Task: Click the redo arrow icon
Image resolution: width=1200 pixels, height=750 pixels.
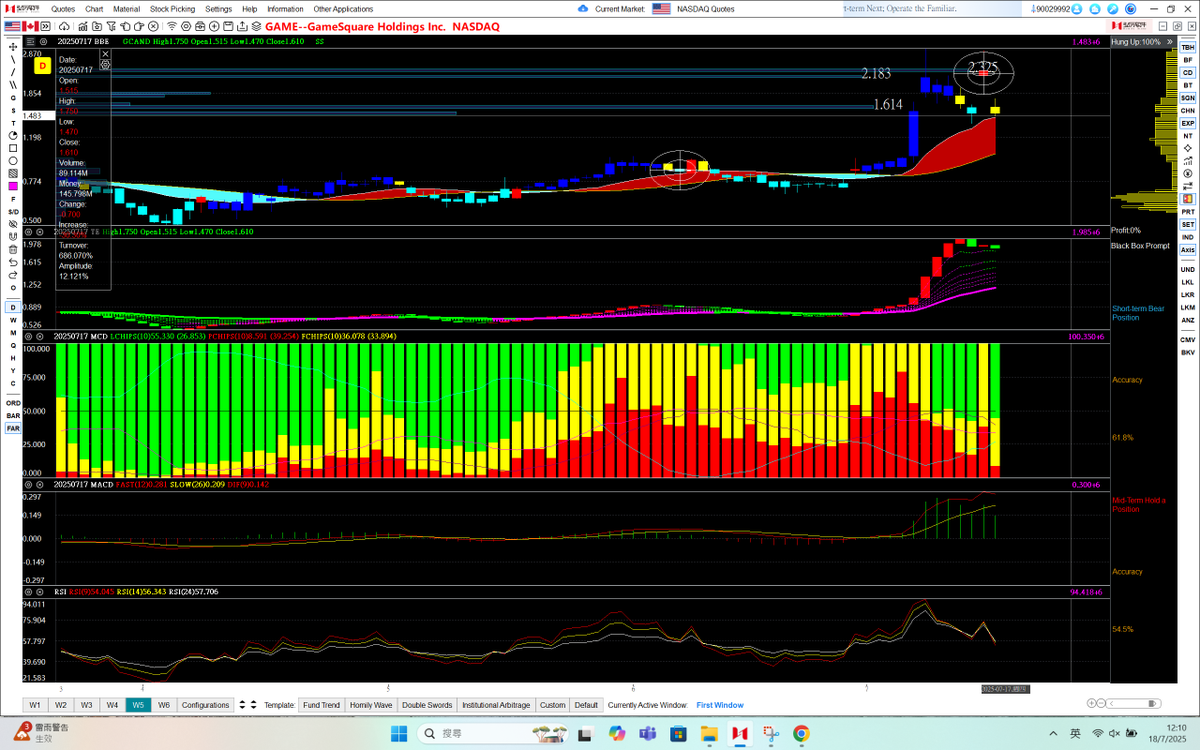Action: click(13, 274)
